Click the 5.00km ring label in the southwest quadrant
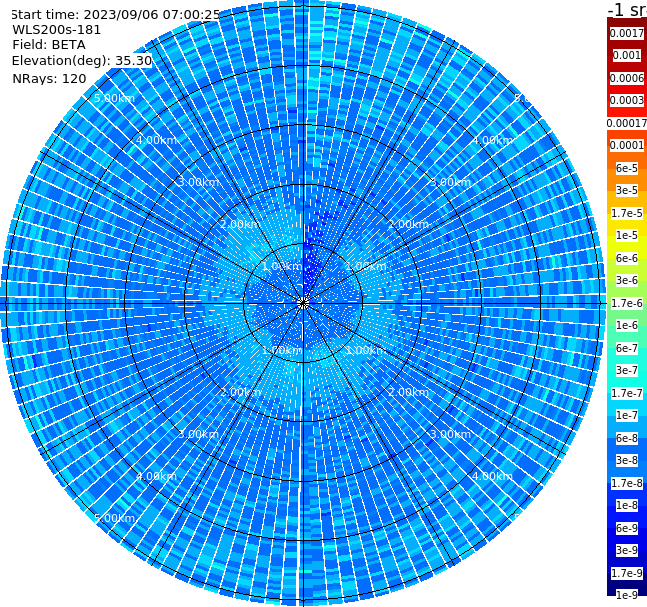The image size is (647, 607). click(114, 518)
